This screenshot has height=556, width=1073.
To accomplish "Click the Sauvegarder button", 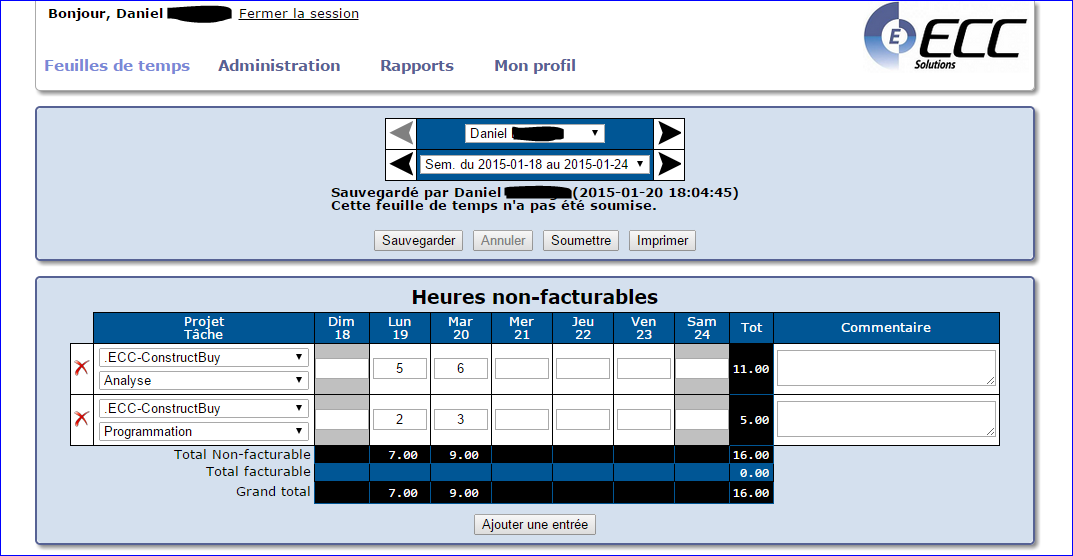I will click(419, 241).
